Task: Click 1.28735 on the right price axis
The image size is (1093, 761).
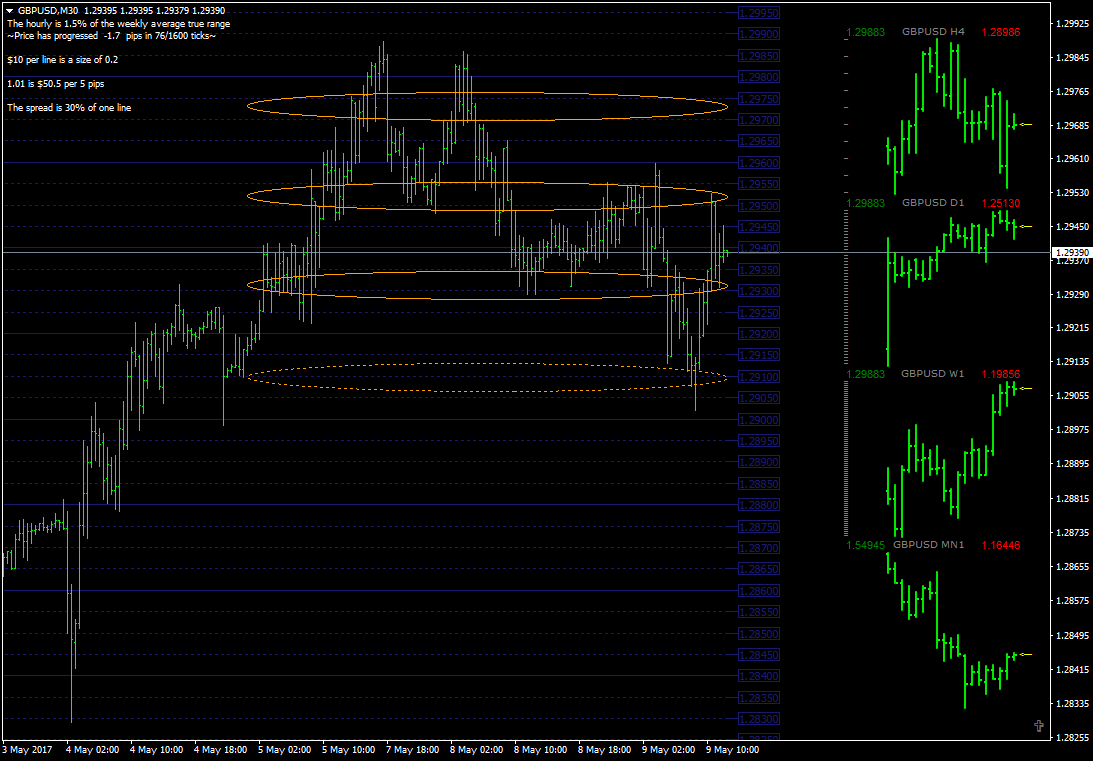Action: click(1072, 532)
